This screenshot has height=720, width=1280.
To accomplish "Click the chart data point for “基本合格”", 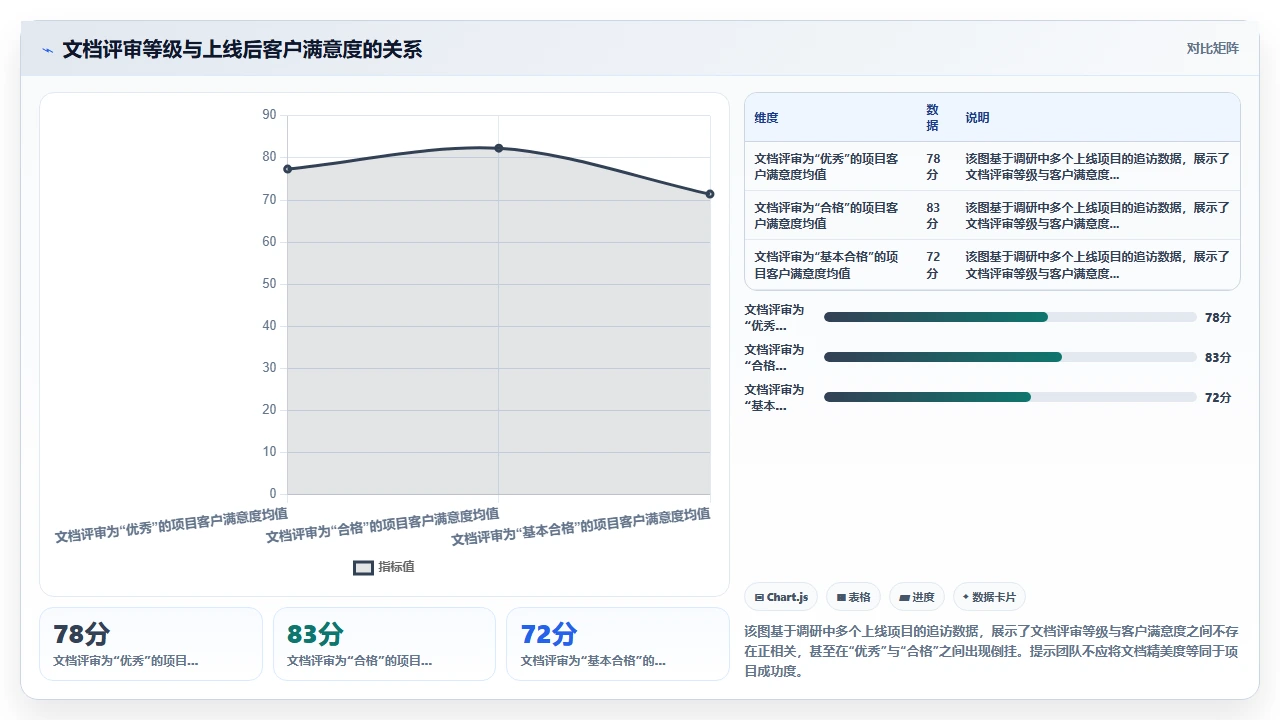I will (x=710, y=194).
